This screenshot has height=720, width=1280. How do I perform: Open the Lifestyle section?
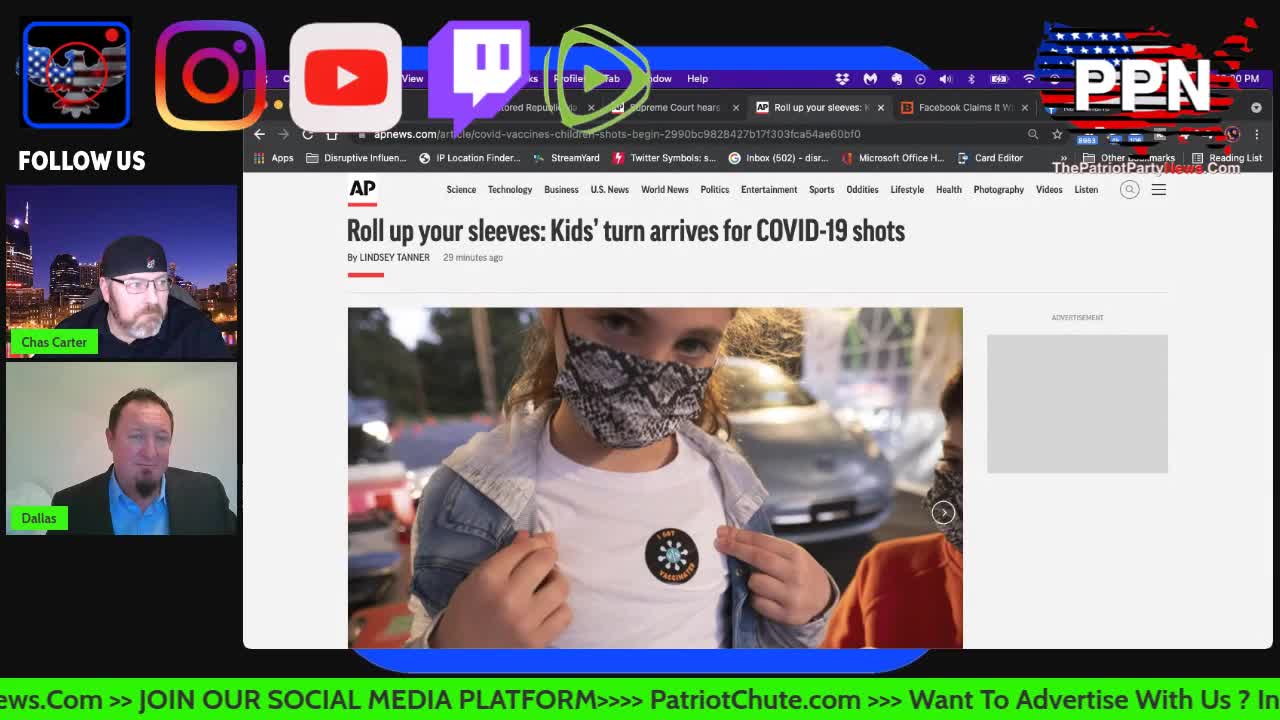click(907, 189)
